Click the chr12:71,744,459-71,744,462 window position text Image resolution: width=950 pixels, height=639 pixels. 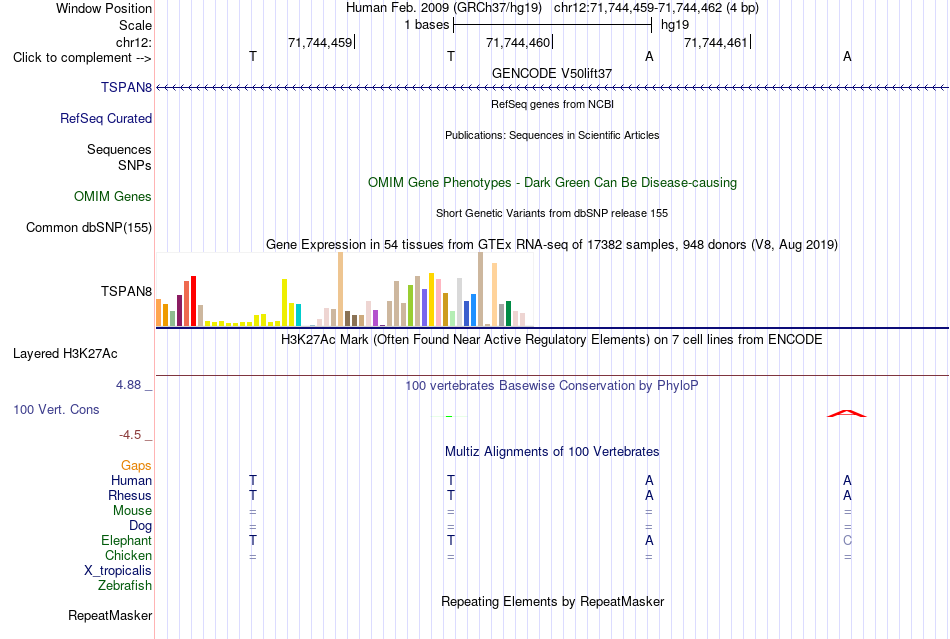[x=656, y=8]
